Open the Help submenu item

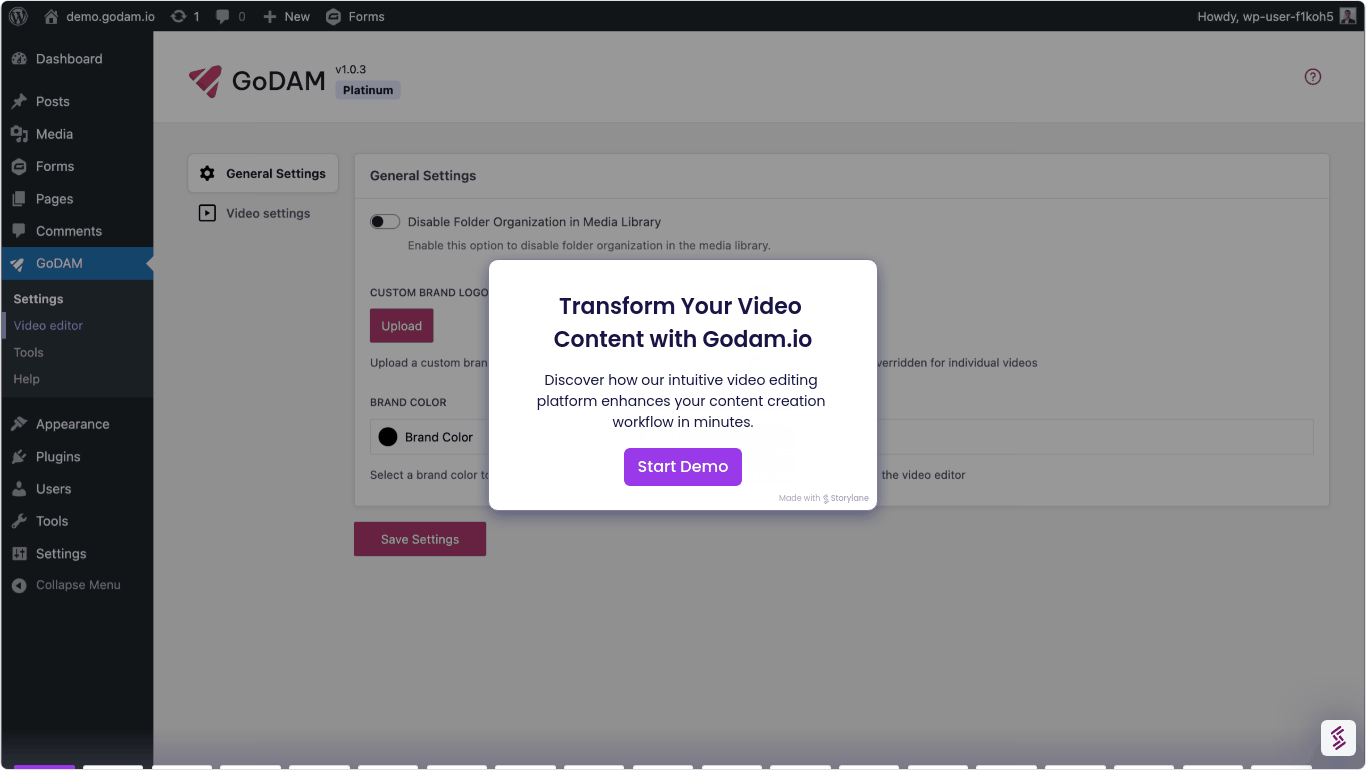pyautogui.click(x=26, y=379)
